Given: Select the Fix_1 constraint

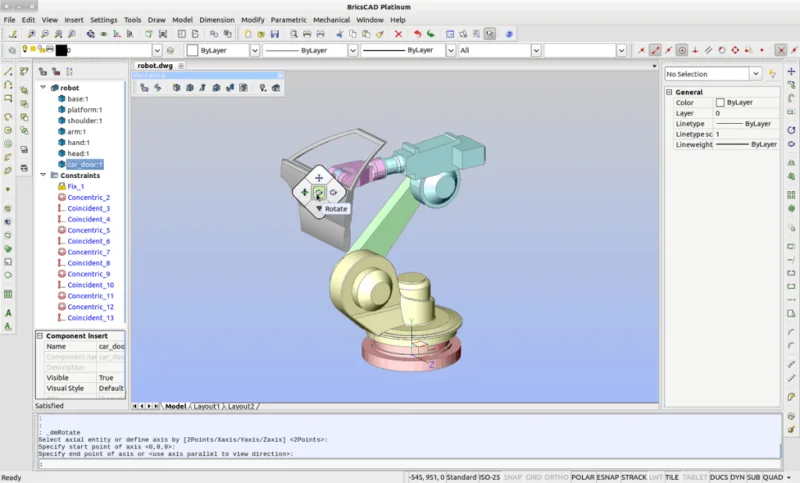Looking at the screenshot, I should [x=76, y=186].
